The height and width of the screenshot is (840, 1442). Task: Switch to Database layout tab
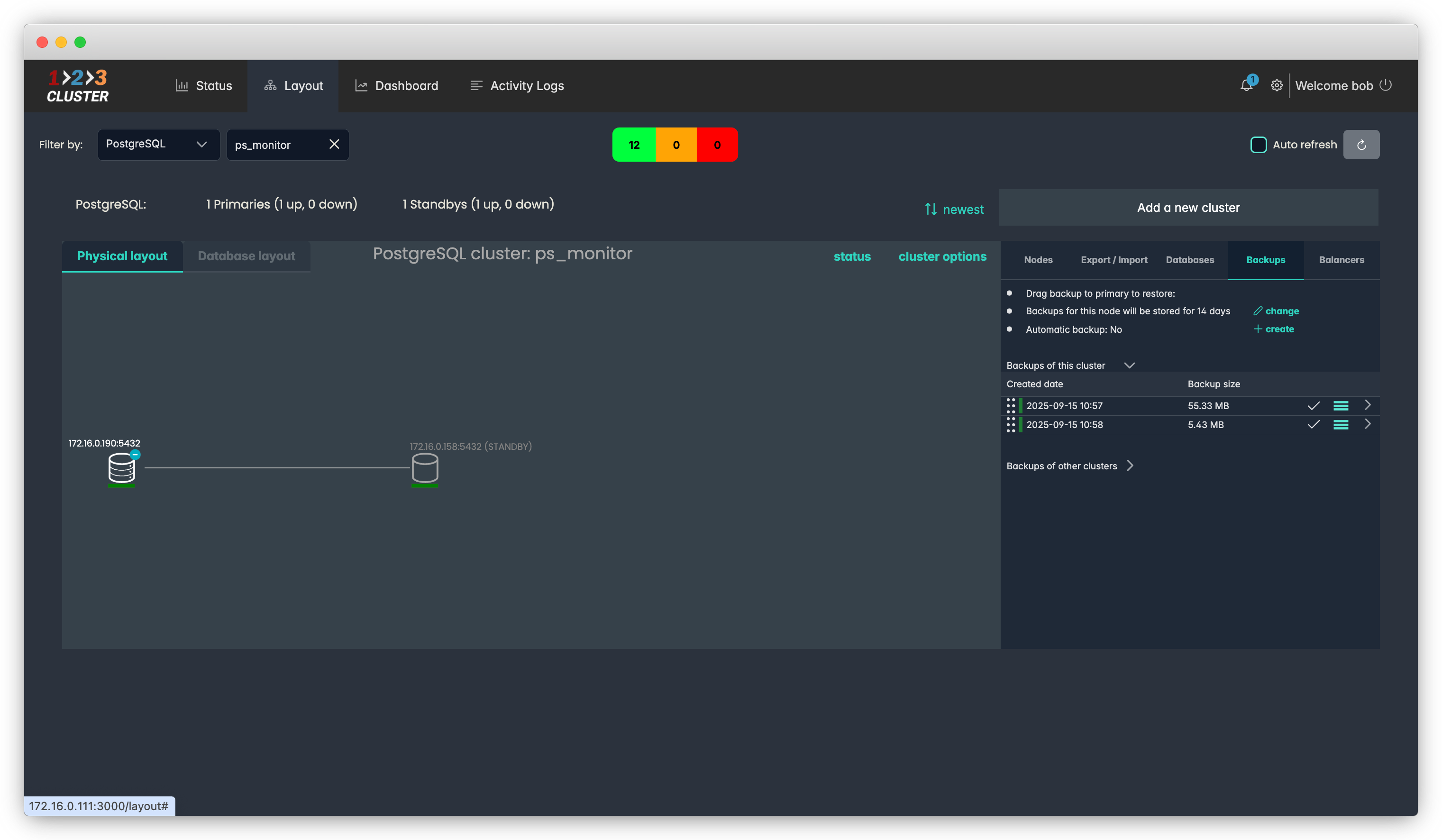[246, 256]
